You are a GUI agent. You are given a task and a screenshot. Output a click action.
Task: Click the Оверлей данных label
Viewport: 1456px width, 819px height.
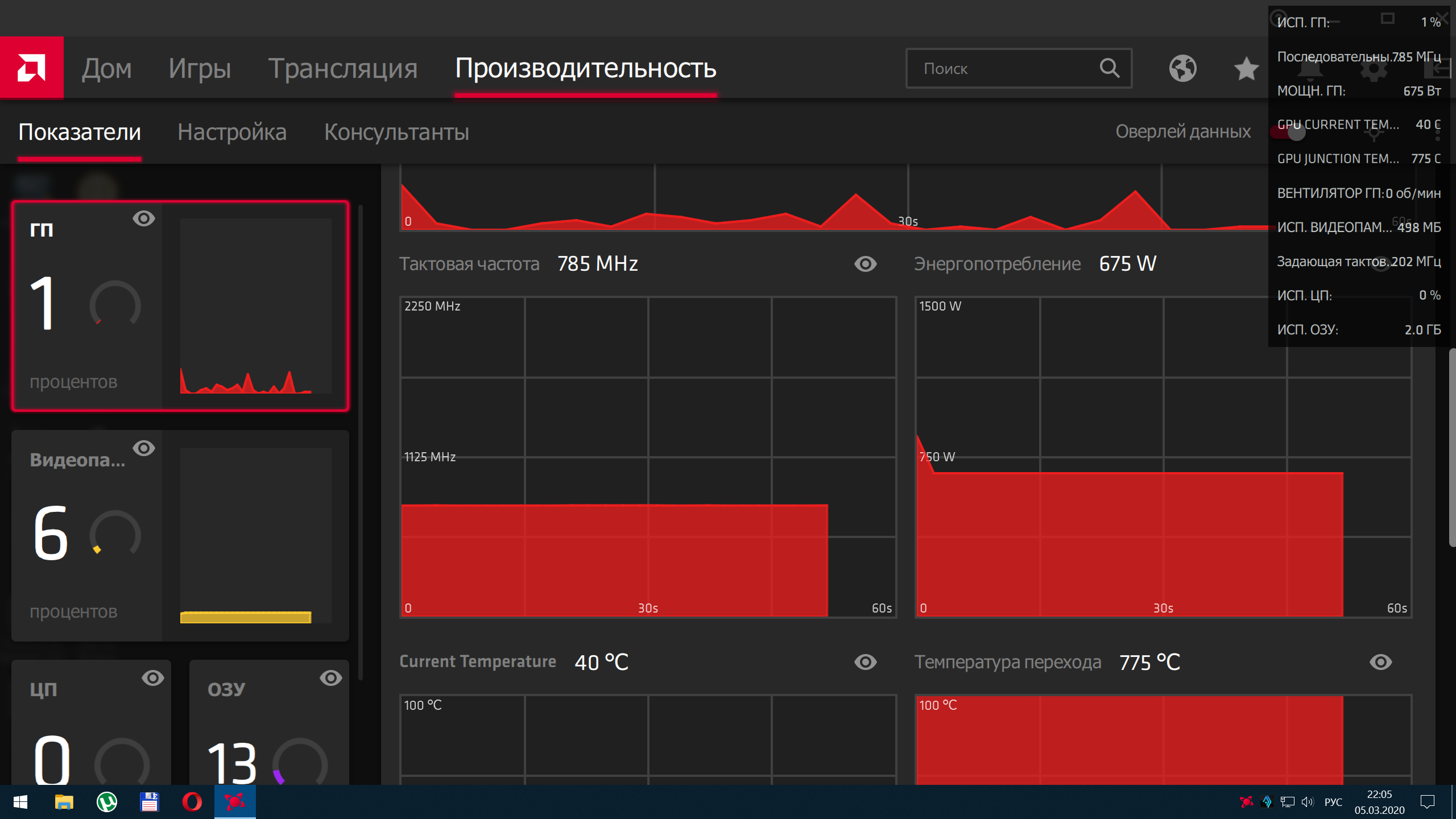[x=1183, y=131]
